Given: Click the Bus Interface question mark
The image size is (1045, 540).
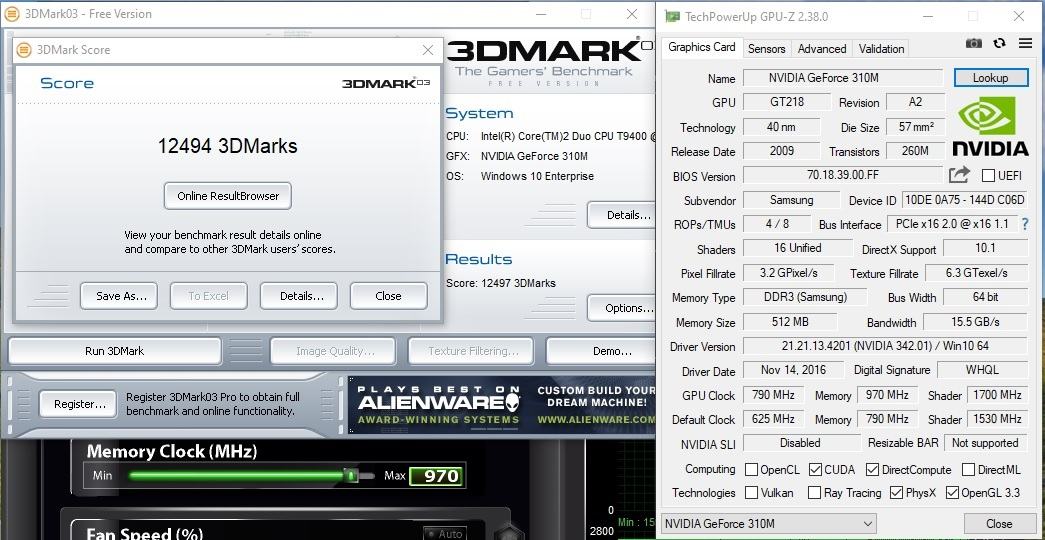Looking at the screenshot, I should pos(1025,225).
